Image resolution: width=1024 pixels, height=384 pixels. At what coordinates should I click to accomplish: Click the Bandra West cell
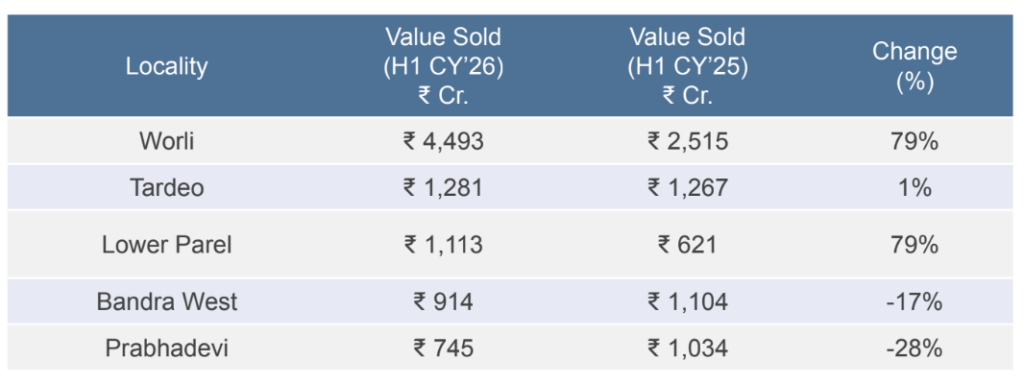[x=167, y=302]
